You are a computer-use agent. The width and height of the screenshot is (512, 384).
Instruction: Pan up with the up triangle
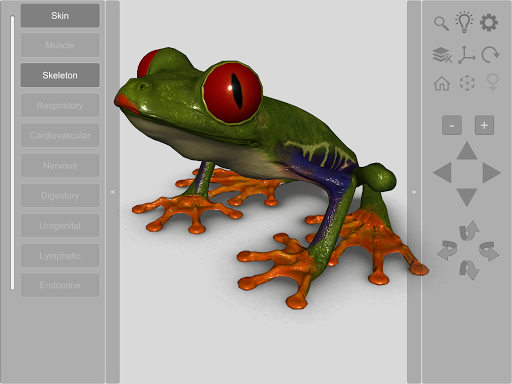tap(467, 150)
